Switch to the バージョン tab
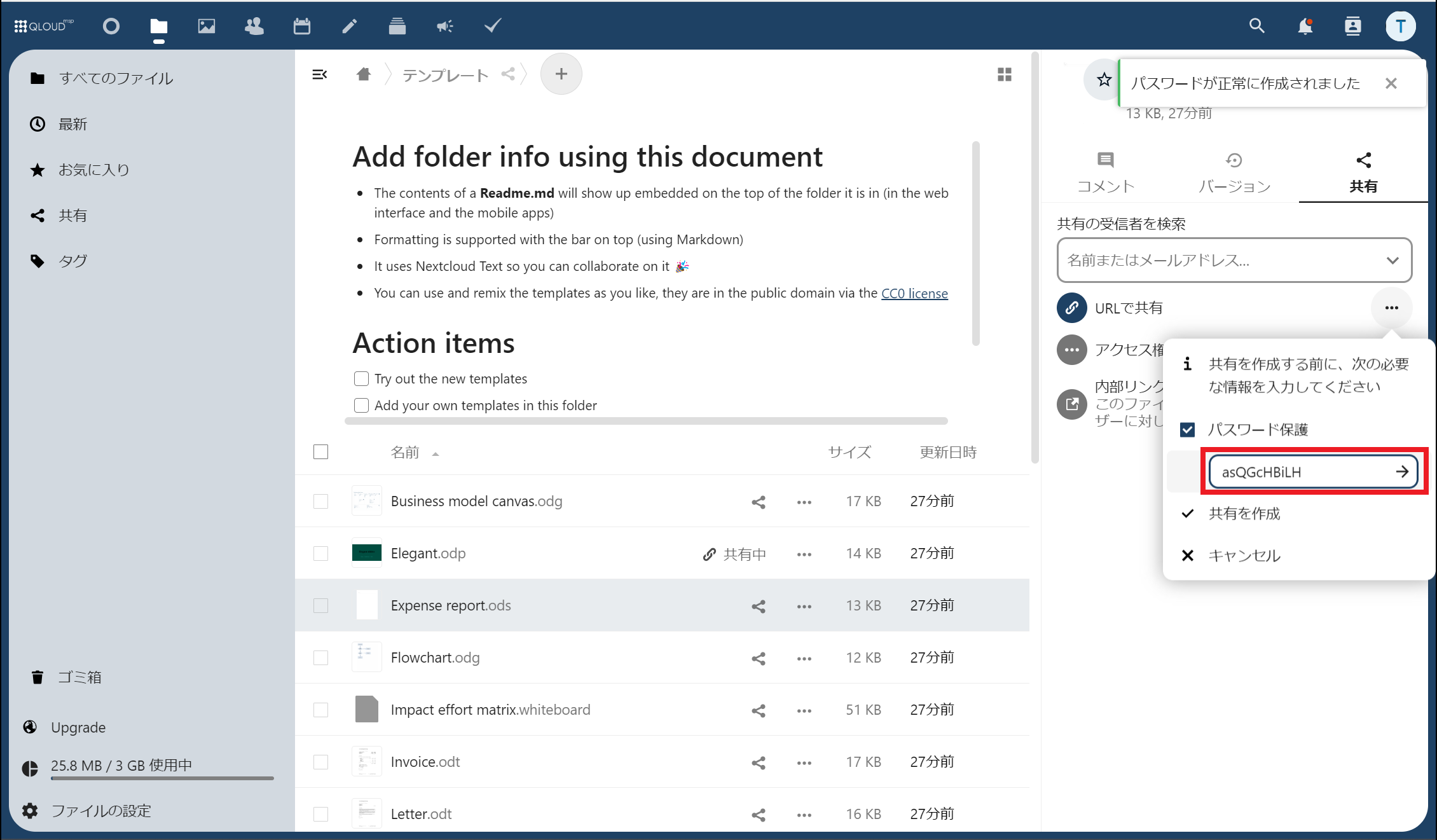1437x840 pixels. point(1234,172)
